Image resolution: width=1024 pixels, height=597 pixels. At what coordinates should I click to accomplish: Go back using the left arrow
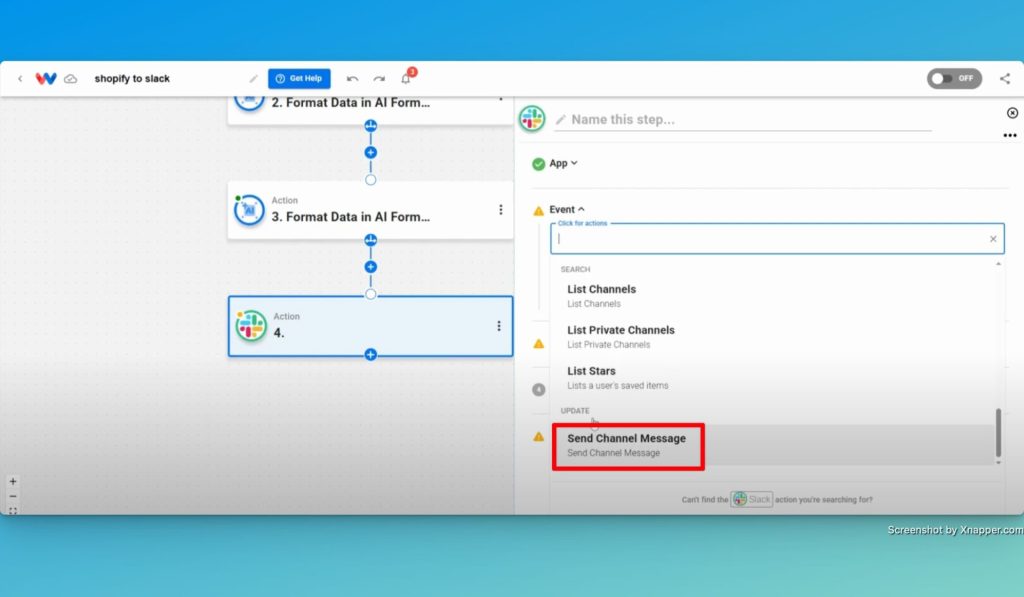tap(20, 78)
